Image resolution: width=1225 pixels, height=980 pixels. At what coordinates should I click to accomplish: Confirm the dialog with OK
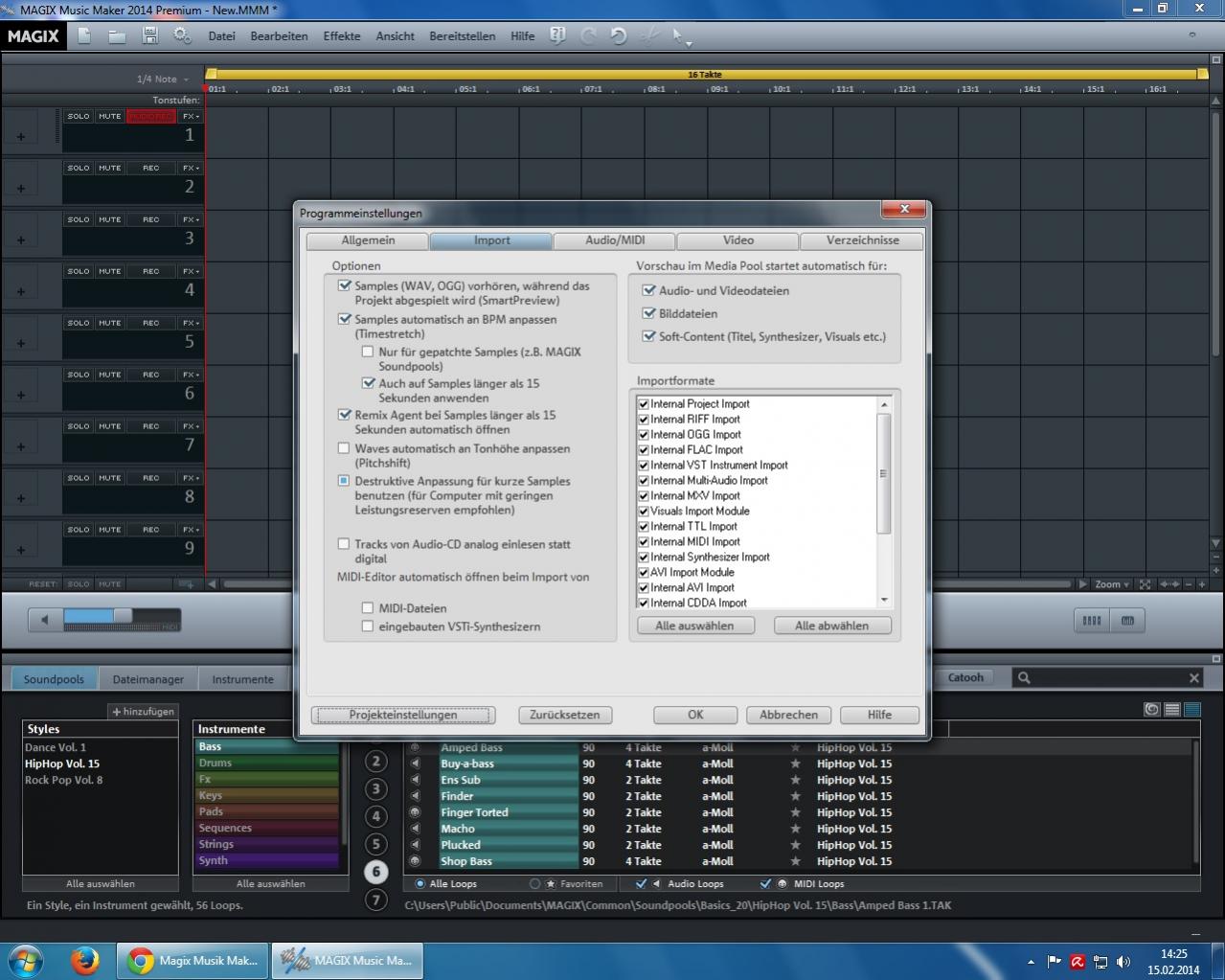[x=695, y=715]
